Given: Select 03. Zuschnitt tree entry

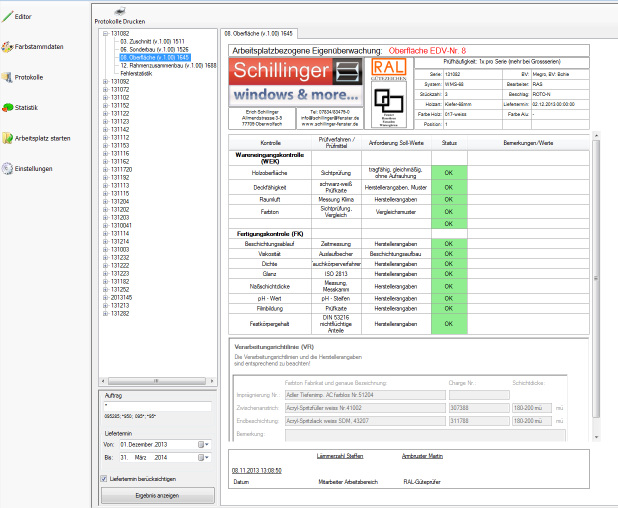Looking at the screenshot, I should [x=153, y=41].
